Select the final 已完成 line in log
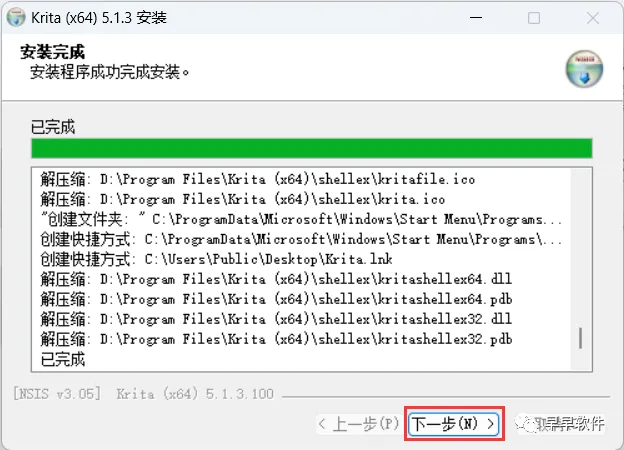Image resolution: width=624 pixels, height=450 pixels. tap(63, 359)
